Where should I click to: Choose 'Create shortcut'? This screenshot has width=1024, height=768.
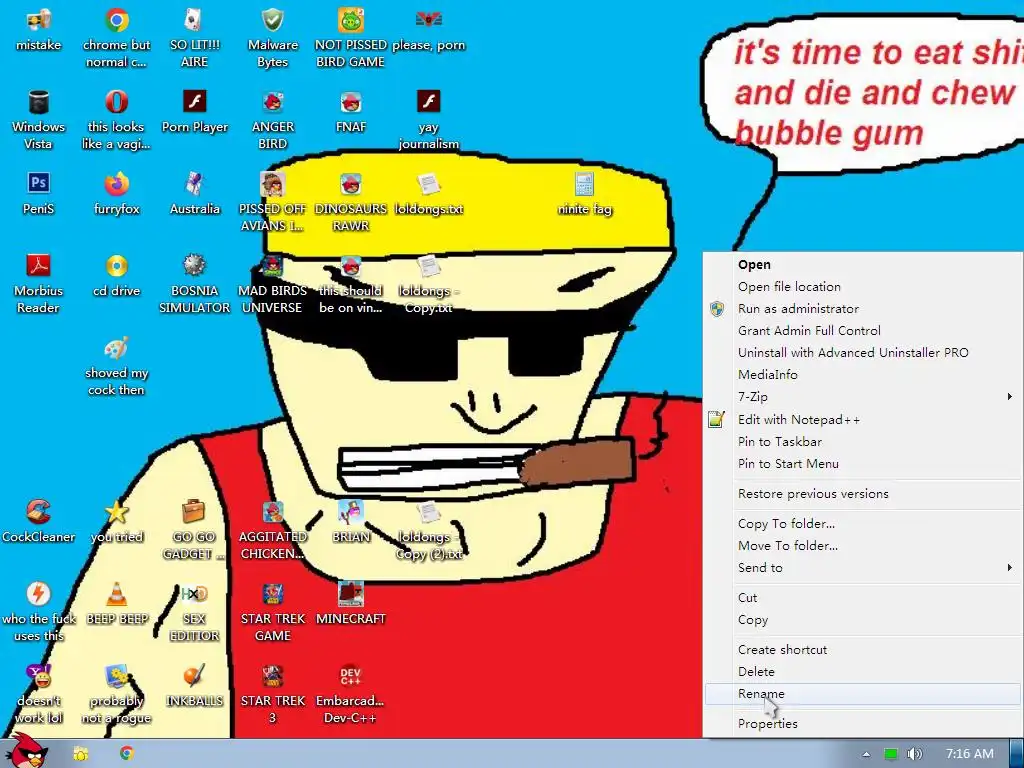coord(863,650)
